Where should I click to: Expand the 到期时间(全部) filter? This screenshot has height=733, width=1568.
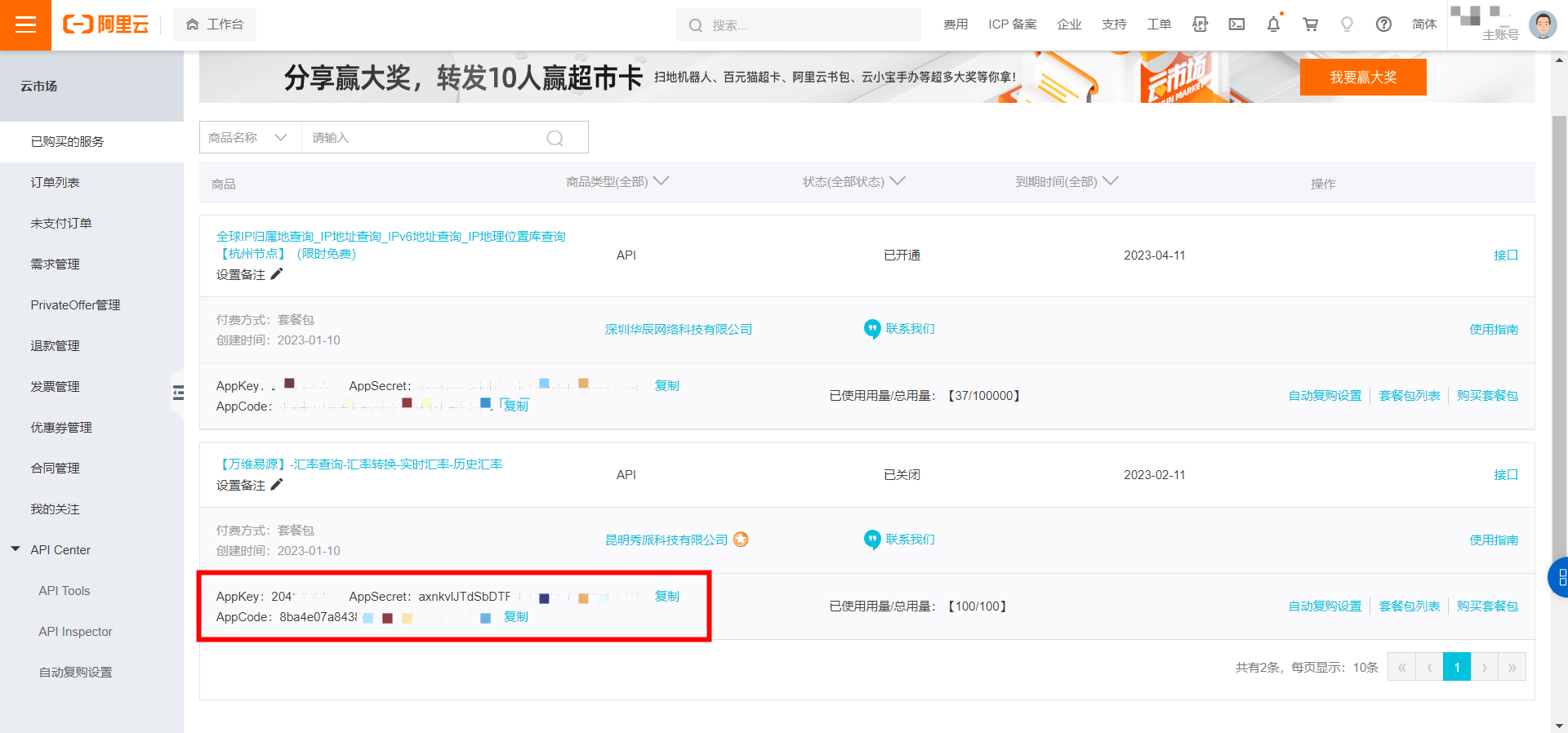[1067, 181]
